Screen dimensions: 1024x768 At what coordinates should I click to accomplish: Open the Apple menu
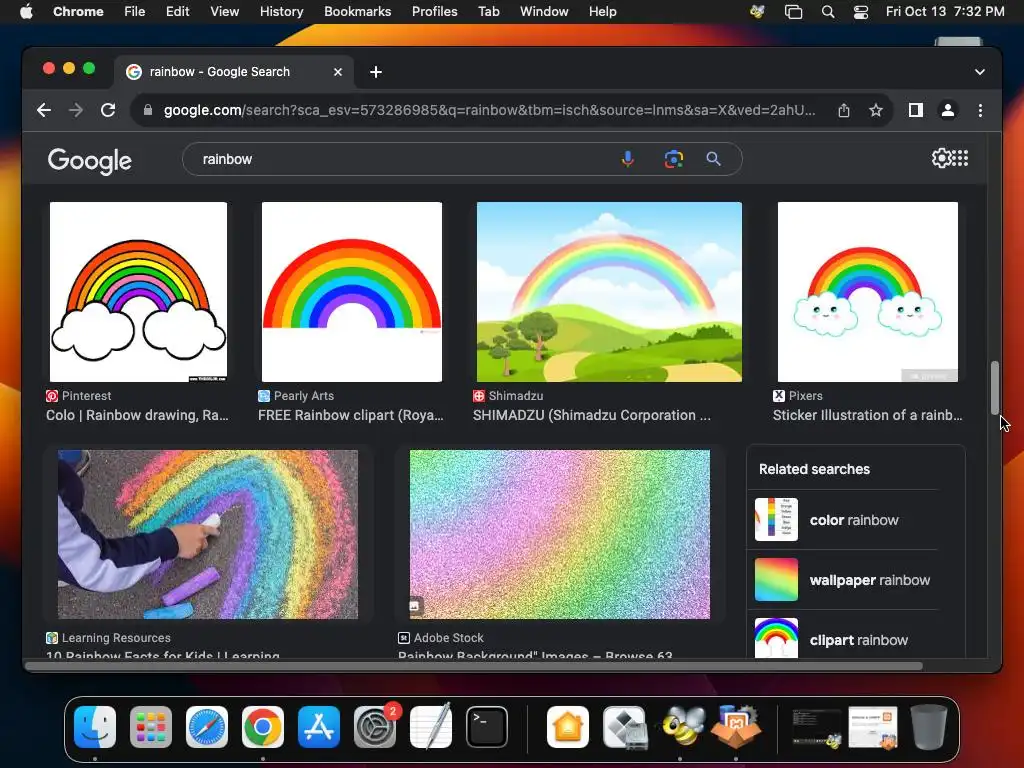(26, 11)
